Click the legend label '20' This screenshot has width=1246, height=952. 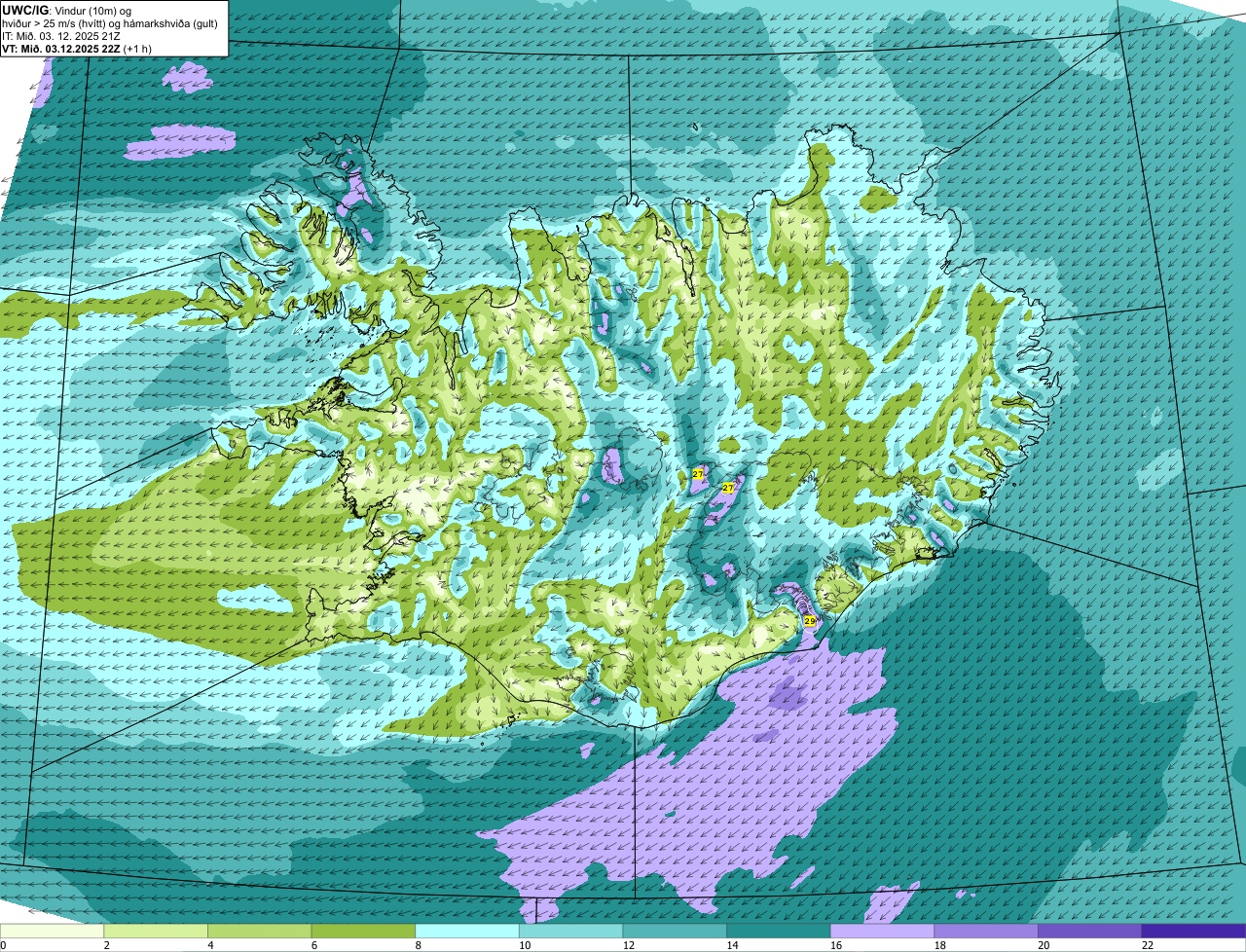pyautogui.click(x=1044, y=944)
